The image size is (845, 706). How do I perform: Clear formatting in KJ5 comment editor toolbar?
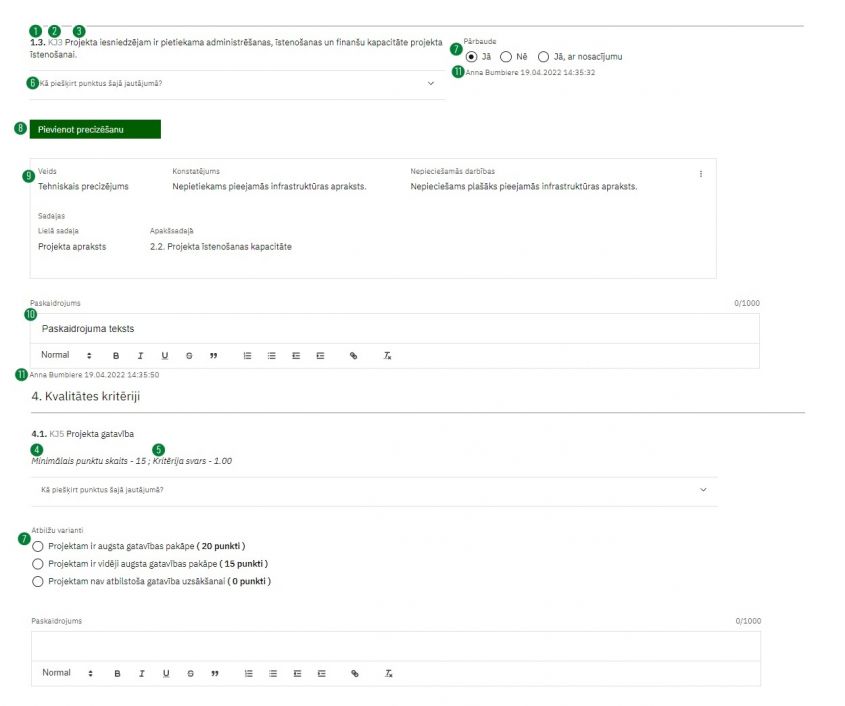click(389, 674)
